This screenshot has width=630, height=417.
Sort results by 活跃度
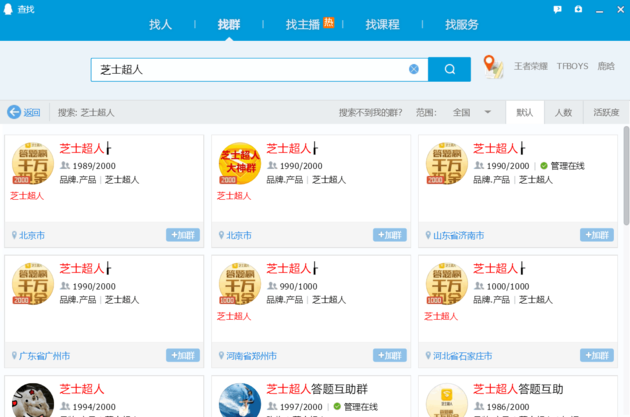(605, 112)
